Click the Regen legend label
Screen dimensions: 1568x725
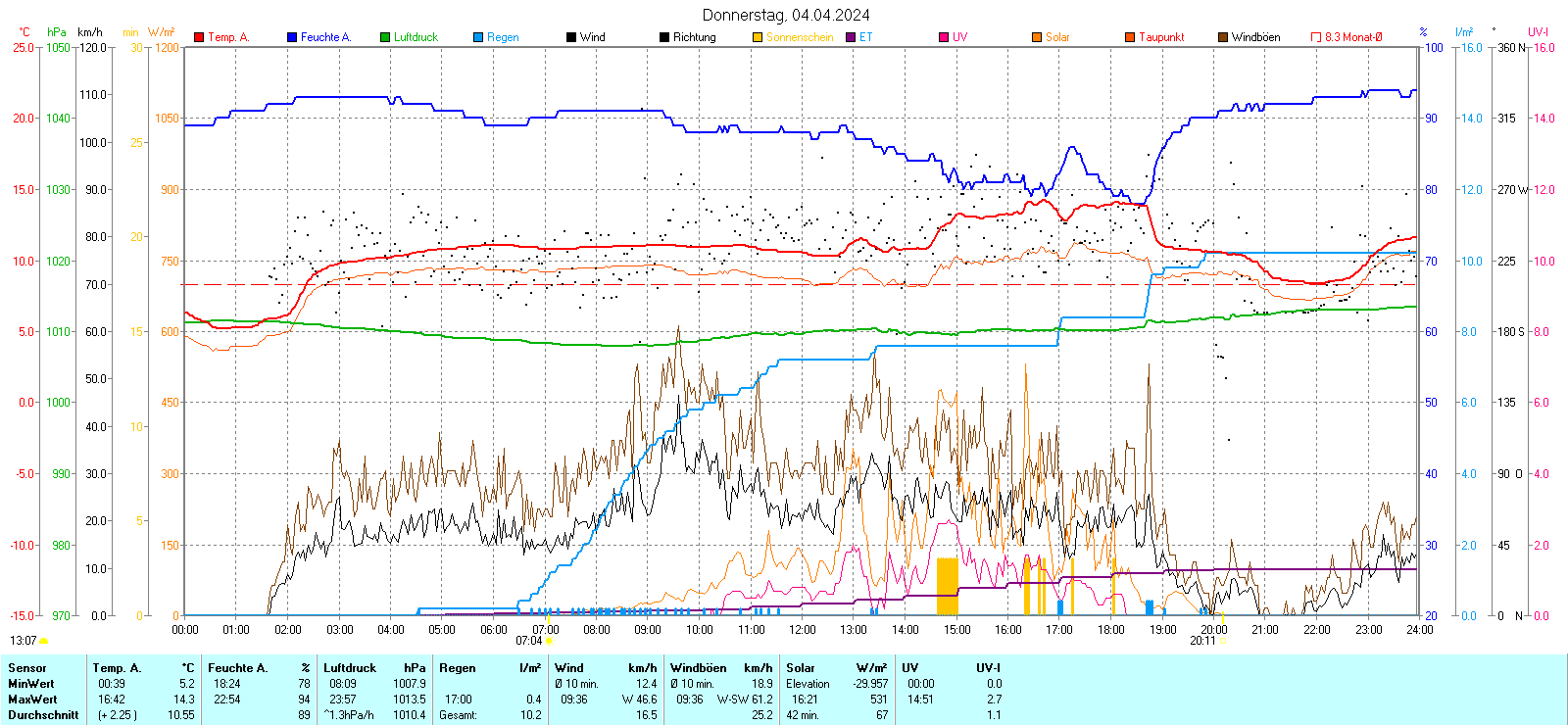[x=503, y=37]
